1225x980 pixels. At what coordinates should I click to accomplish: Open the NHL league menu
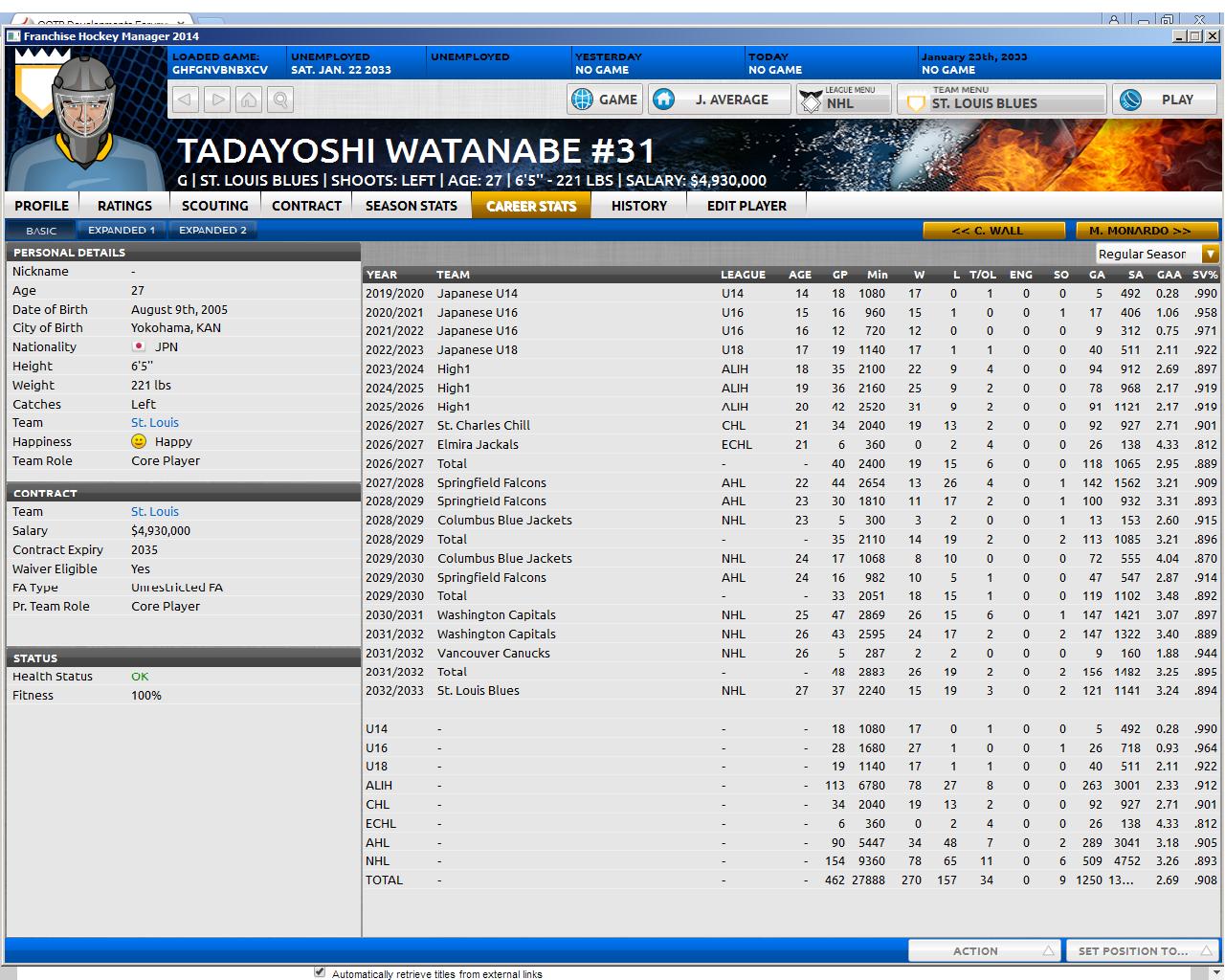[x=844, y=100]
